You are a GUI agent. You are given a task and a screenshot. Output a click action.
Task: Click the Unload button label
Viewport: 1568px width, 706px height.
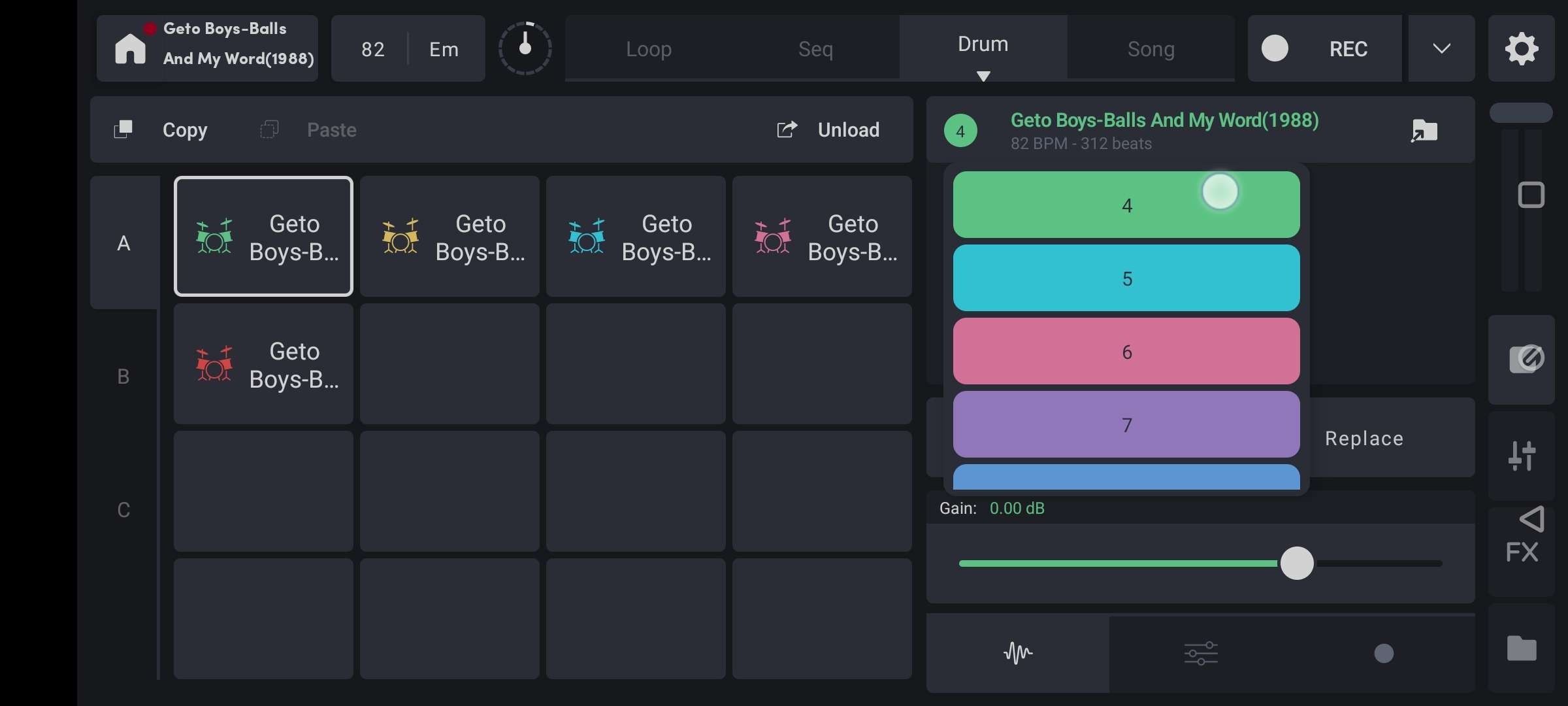(x=849, y=130)
